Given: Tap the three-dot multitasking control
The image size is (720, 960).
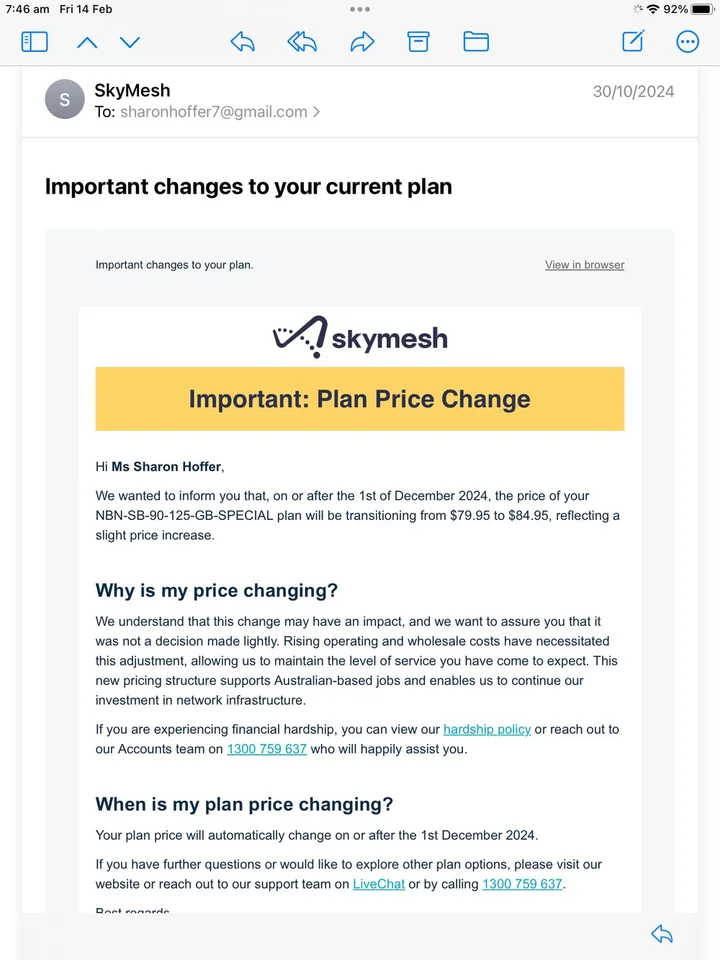Looking at the screenshot, I should 360,9.
